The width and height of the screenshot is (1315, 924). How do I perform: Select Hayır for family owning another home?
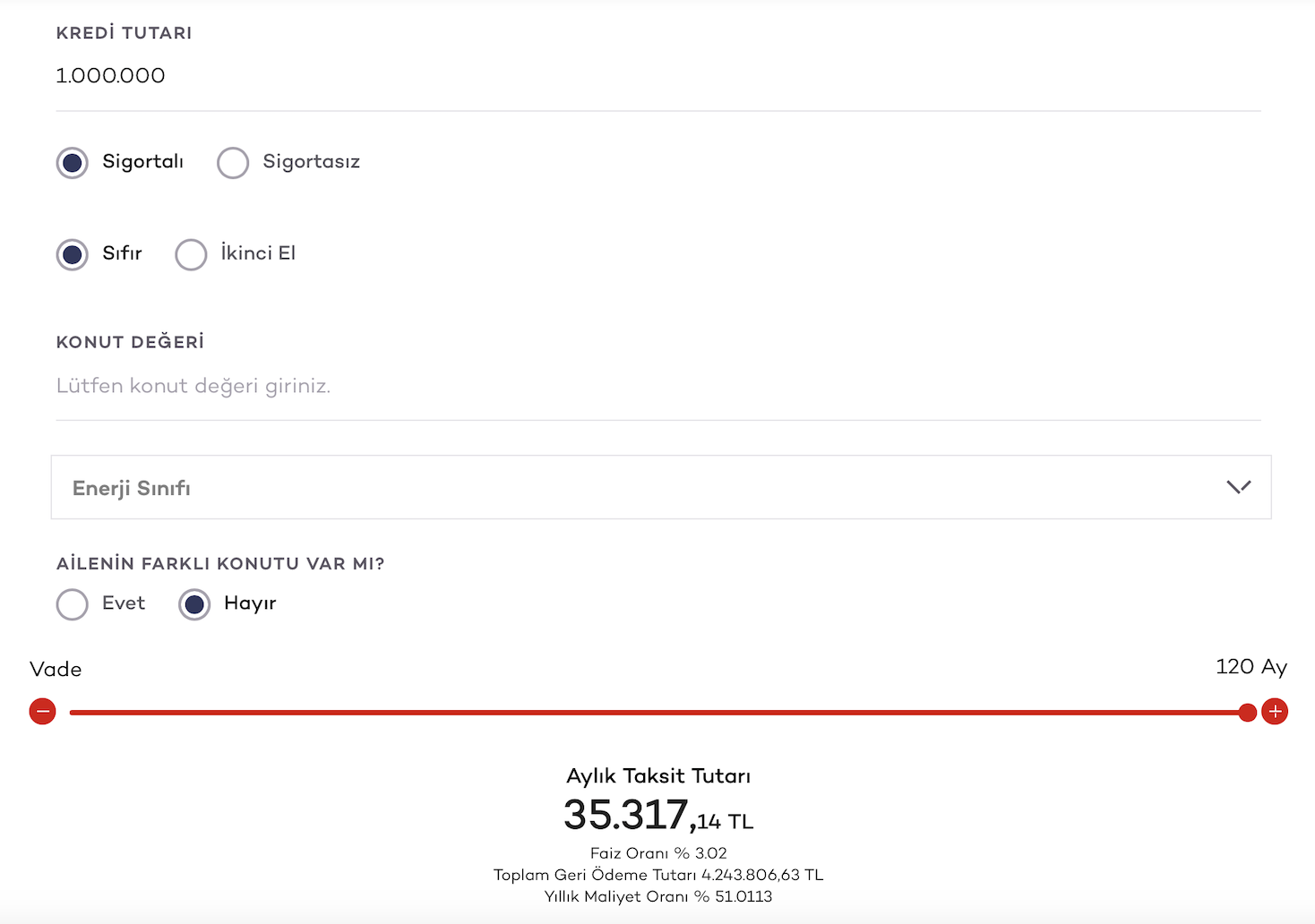click(x=194, y=604)
